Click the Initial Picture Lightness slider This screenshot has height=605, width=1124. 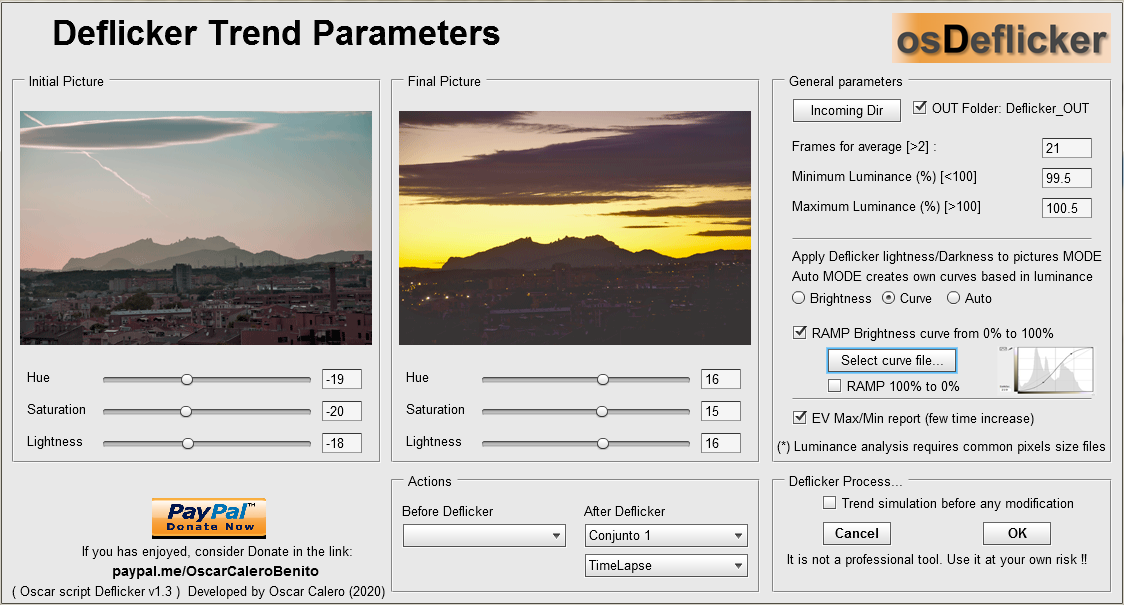206,444
